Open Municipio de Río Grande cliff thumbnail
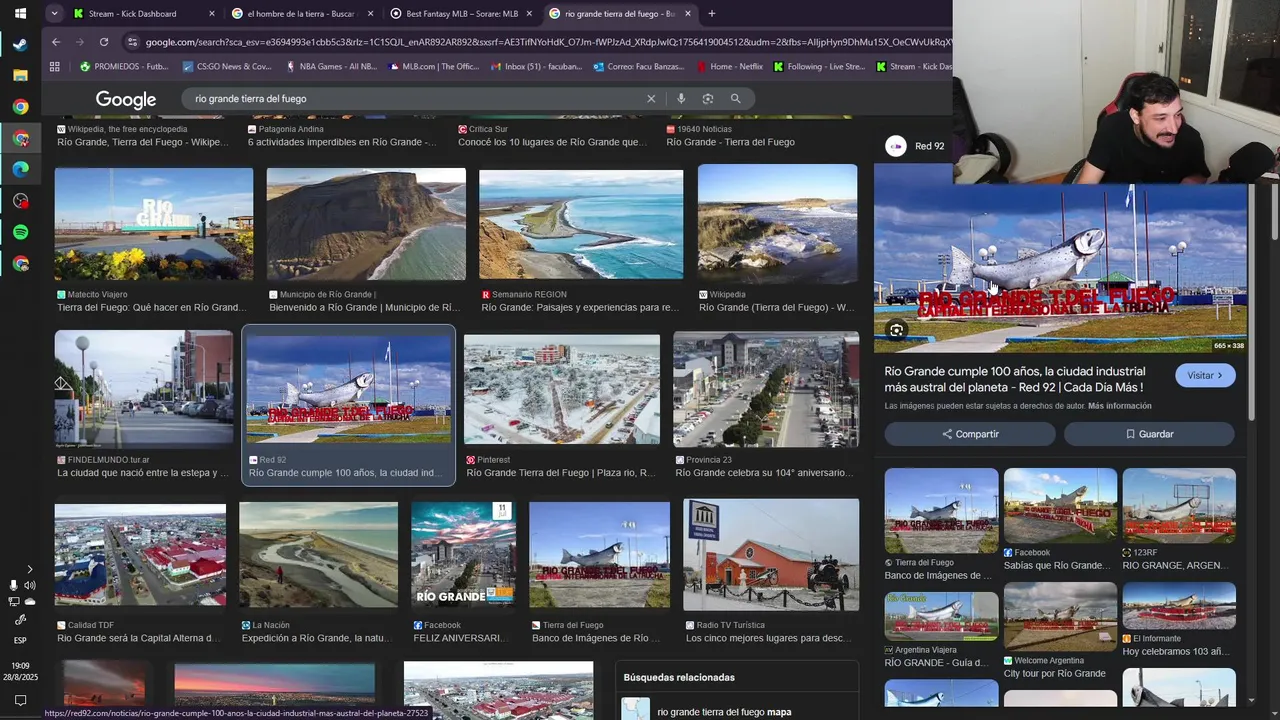Viewport: 1280px width, 720px height. 366,224
